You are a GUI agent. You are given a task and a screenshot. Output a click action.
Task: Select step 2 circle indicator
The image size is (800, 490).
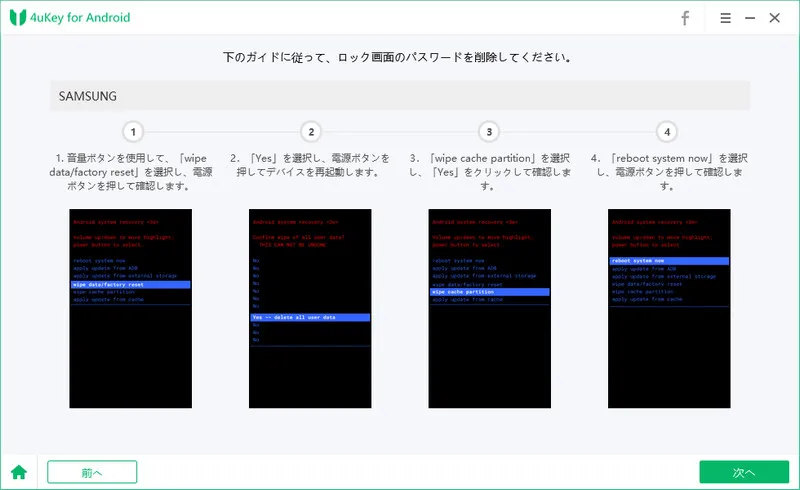click(x=311, y=132)
